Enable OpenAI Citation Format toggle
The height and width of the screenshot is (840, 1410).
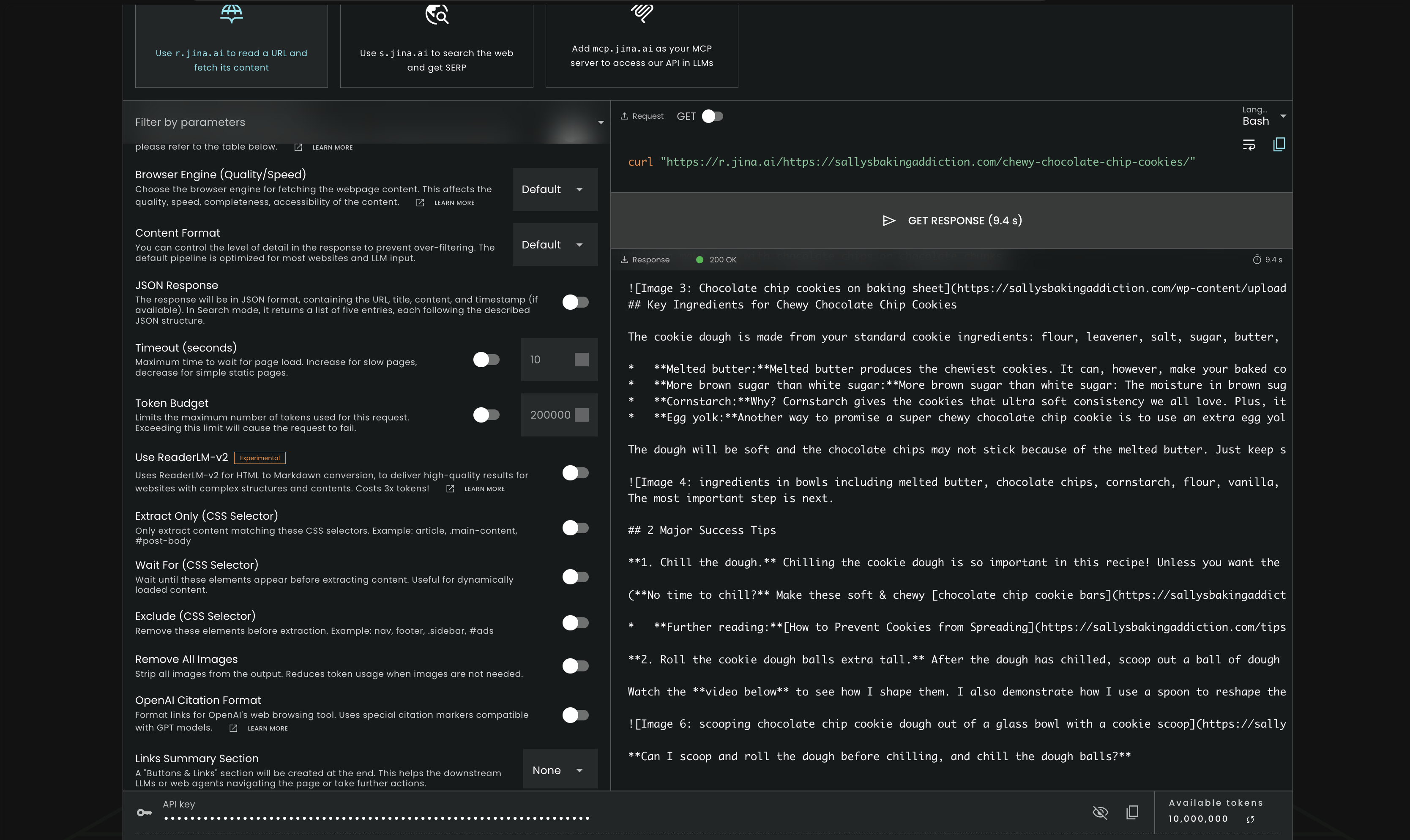(x=575, y=715)
